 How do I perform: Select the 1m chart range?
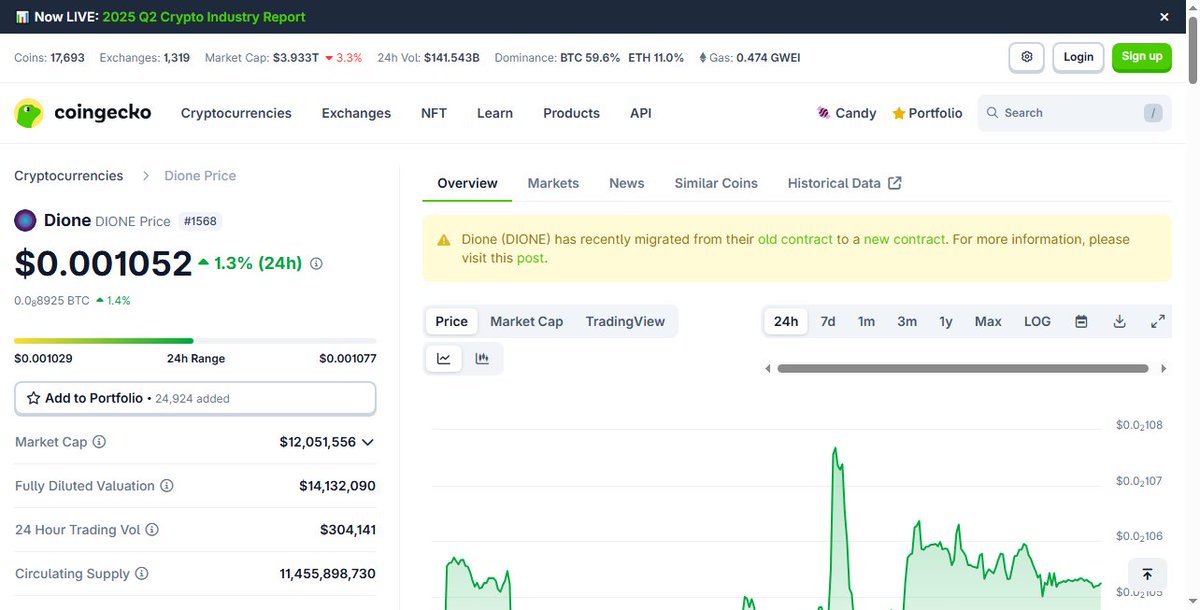[866, 321]
